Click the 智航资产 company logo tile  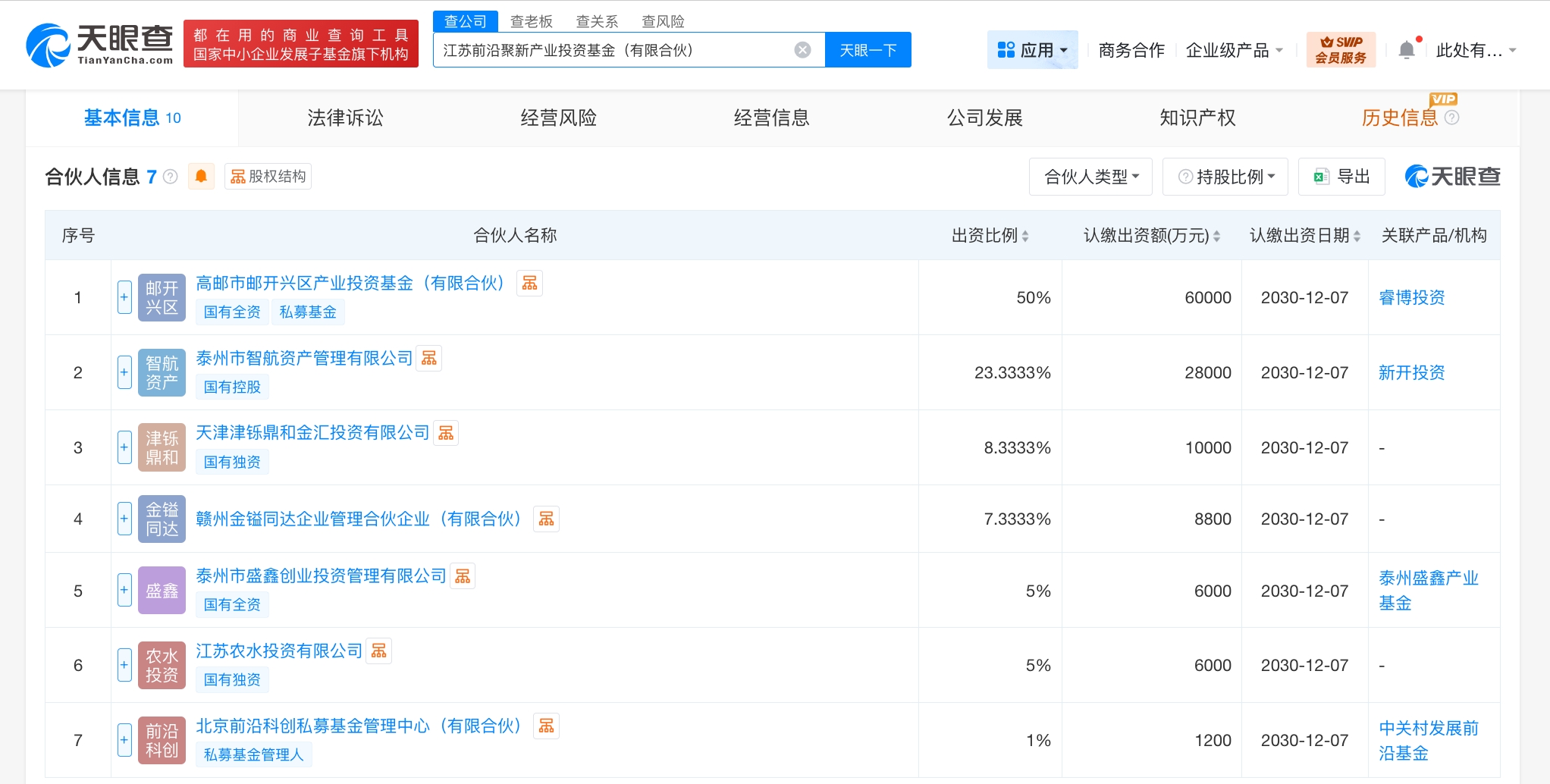pyautogui.click(x=162, y=372)
